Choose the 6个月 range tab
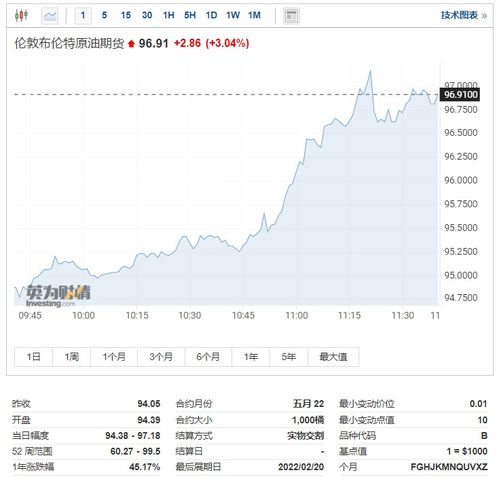The height and width of the screenshot is (479, 499). tap(208, 357)
